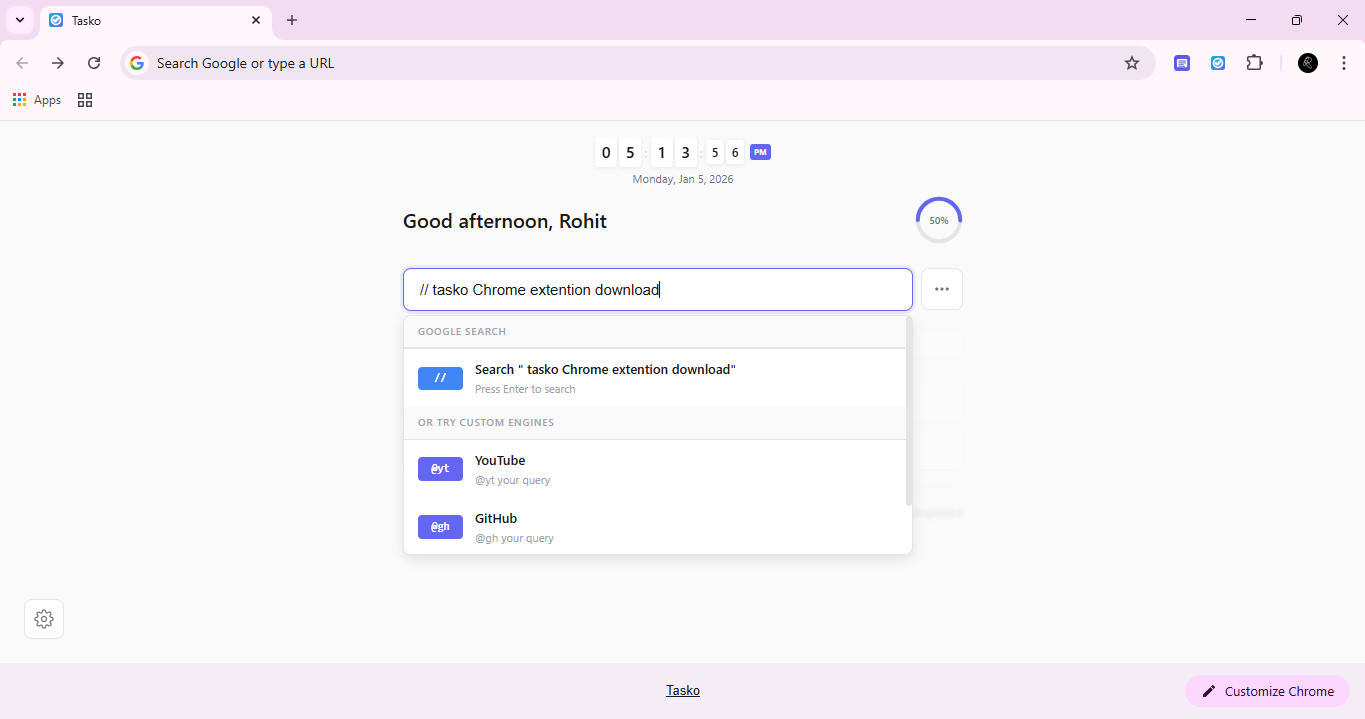
Task: Open Chrome's three-dot menu
Action: pos(1343,63)
